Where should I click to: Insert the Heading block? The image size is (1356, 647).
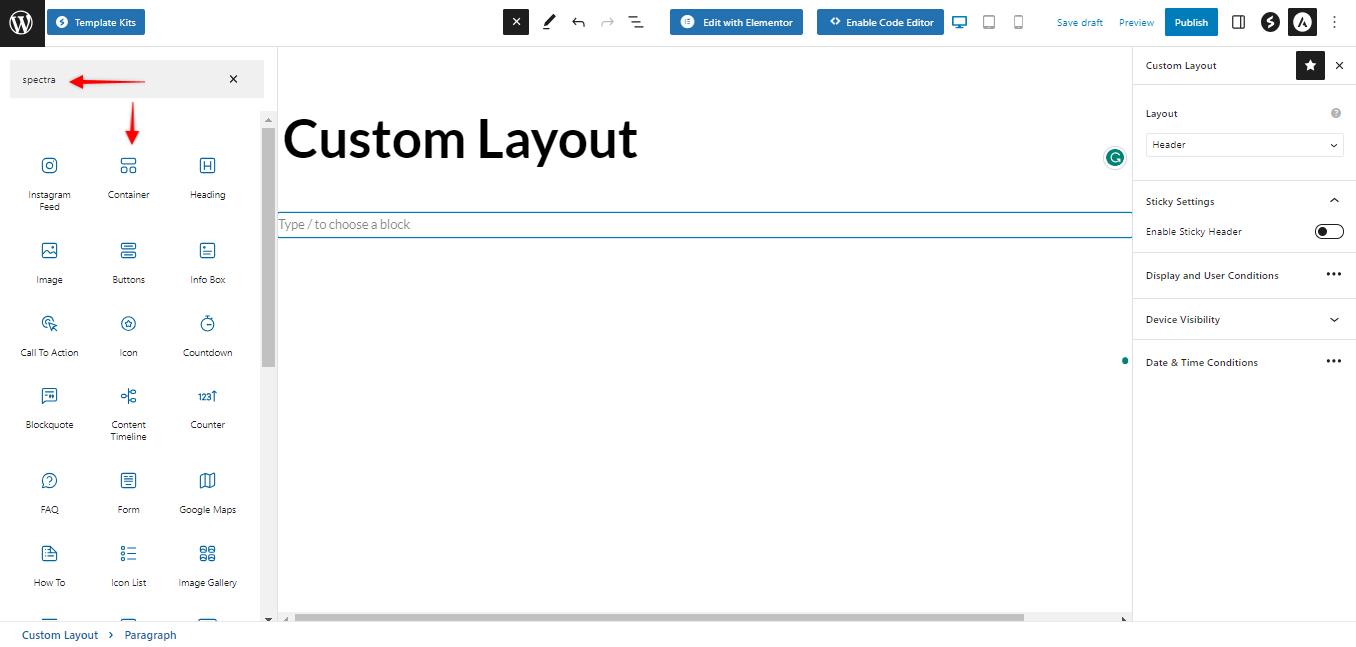(x=207, y=178)
